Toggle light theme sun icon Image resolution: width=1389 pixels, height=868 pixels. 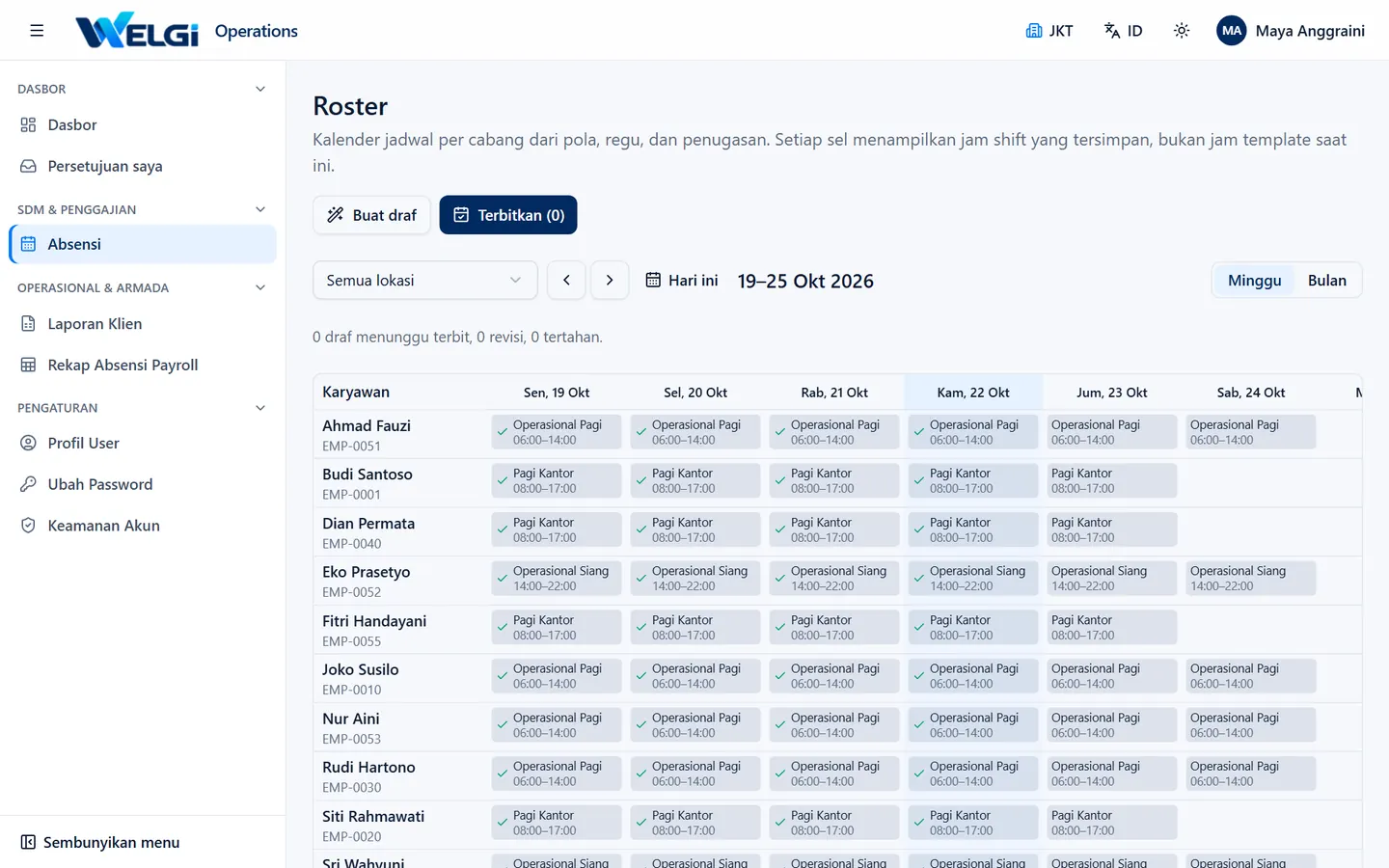(x=1182, y=31)
